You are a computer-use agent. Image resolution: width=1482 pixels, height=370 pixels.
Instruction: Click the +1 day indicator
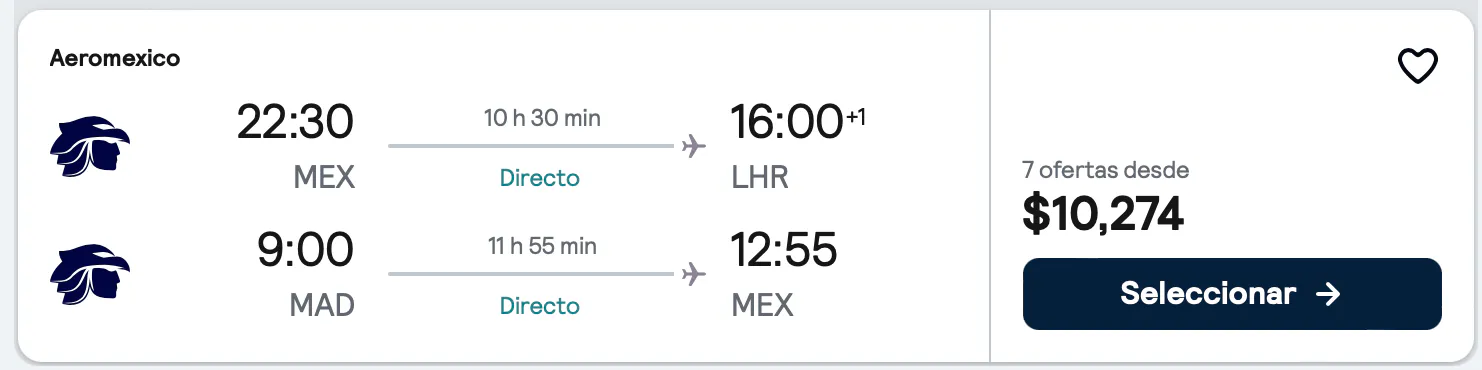(x=856, y=116)
